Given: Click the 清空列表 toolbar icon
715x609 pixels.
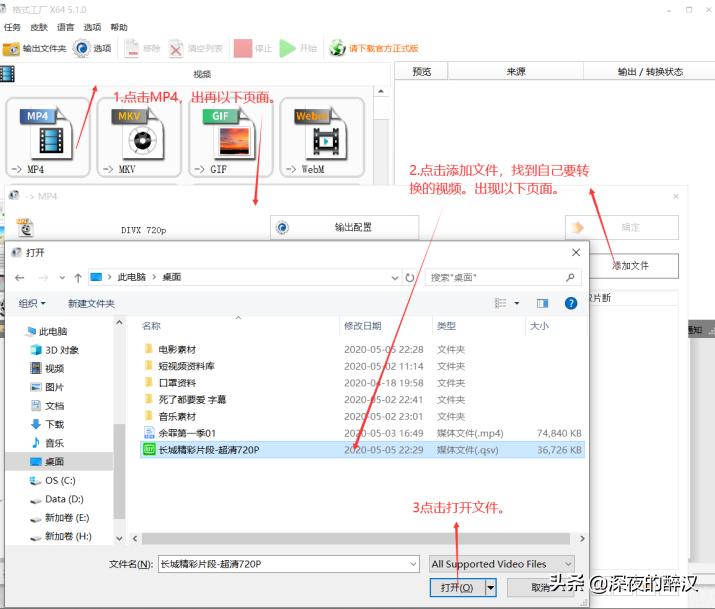Looking at the screenshot, I should click(176, 48).
